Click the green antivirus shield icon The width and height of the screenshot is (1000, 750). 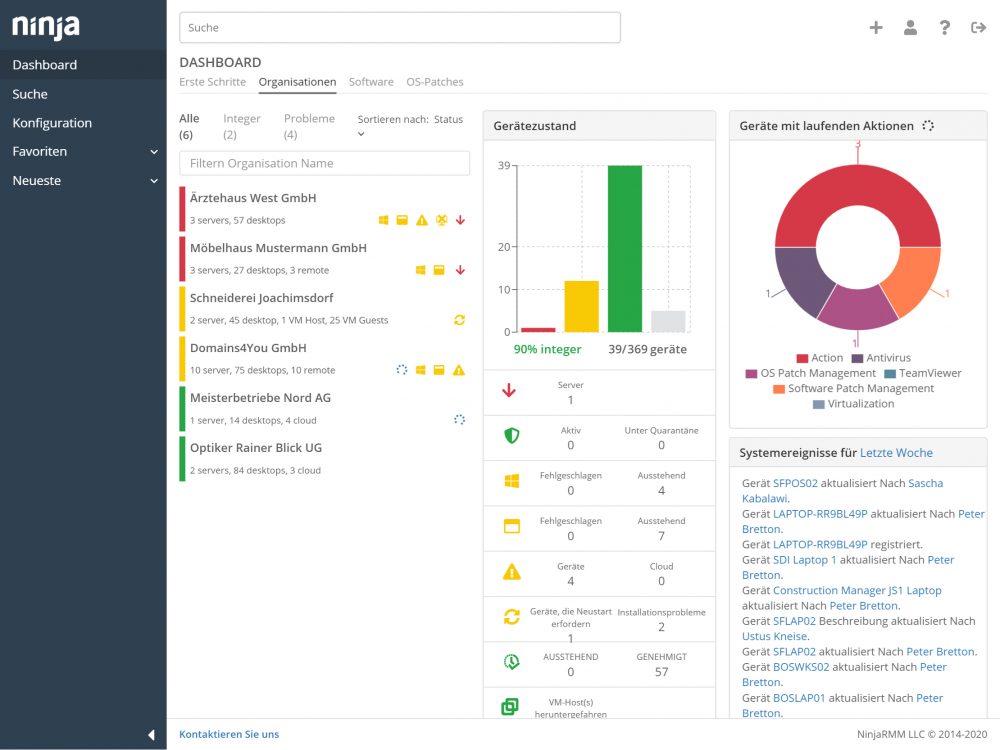(x=511, y=436)
